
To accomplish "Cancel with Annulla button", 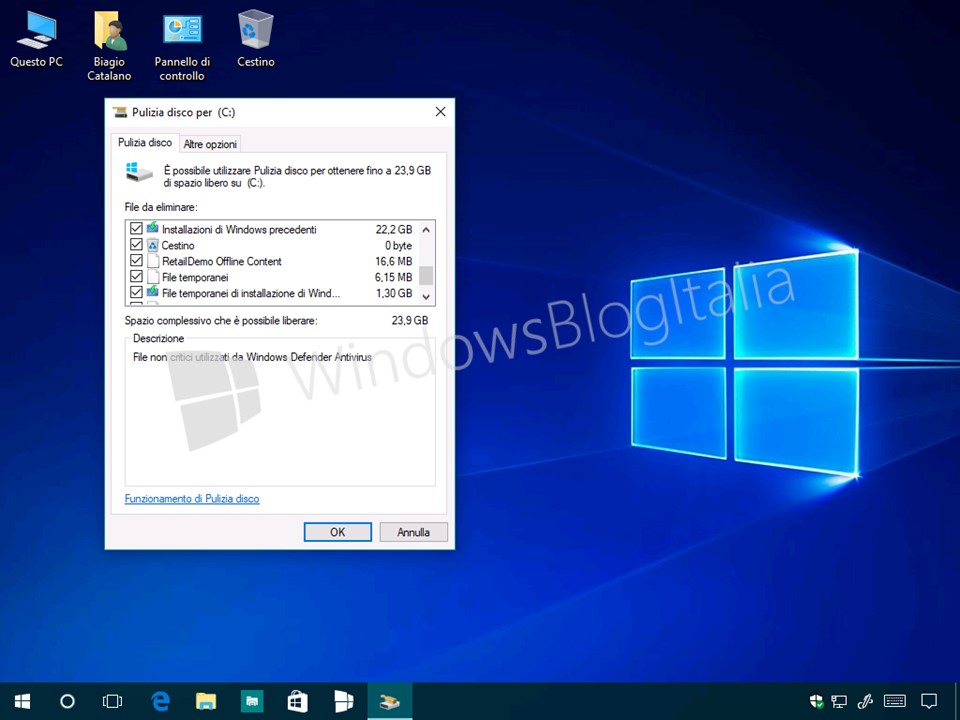I will click(413, 532).
